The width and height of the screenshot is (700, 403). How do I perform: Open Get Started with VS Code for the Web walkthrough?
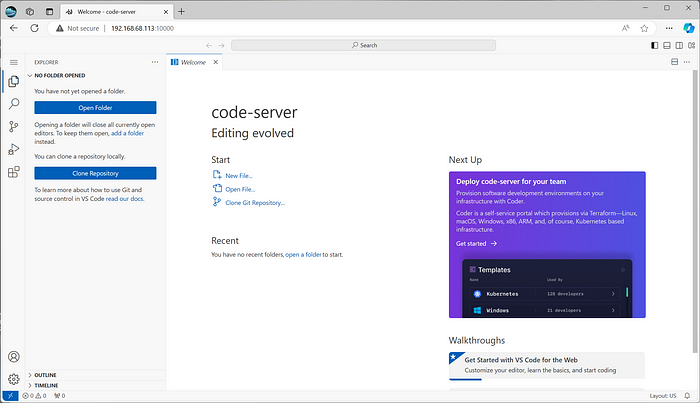point(547,365)
